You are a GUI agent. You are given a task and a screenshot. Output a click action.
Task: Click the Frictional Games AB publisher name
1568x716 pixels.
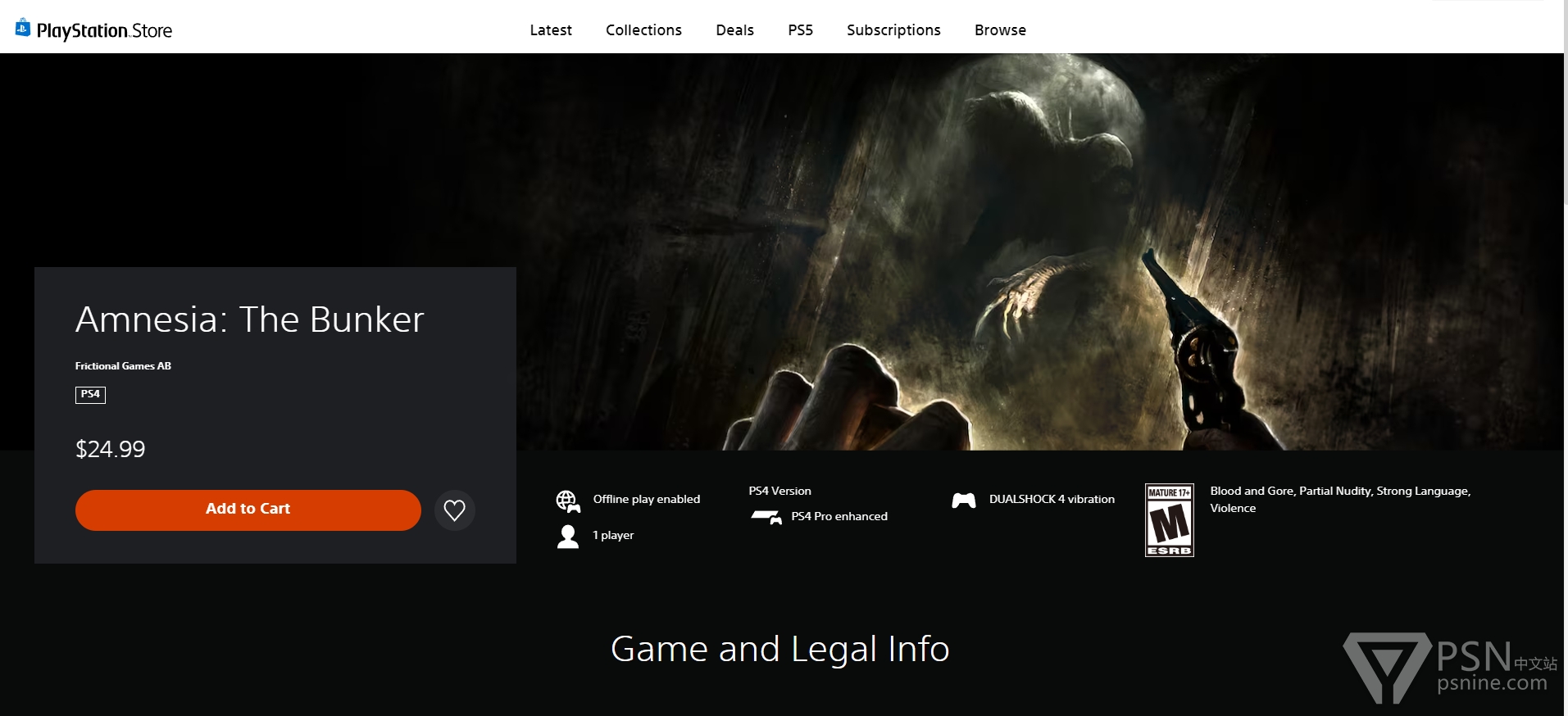pyautogui.click(x=123, y=366)
